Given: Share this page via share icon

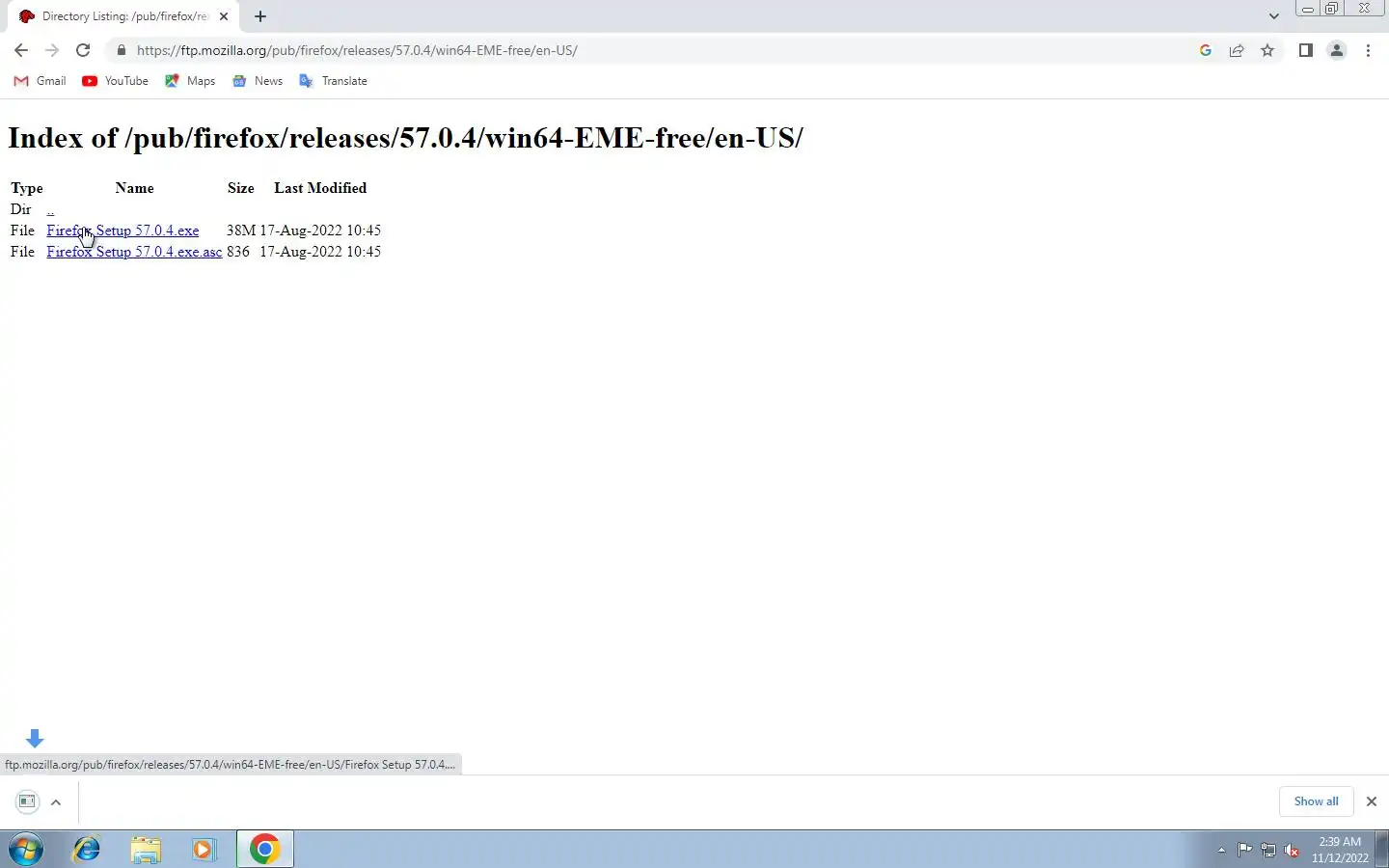Looking at the screenshot, I should point(1237,50).
